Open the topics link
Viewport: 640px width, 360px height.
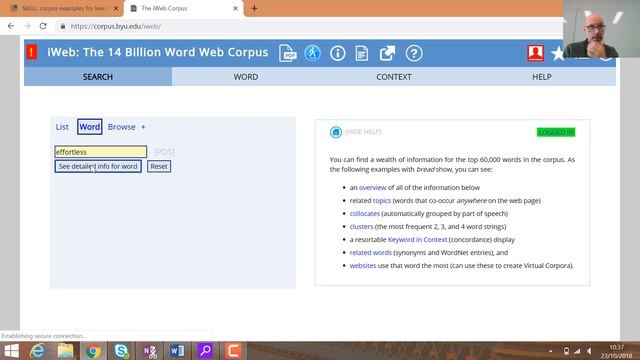pos(382,201)
